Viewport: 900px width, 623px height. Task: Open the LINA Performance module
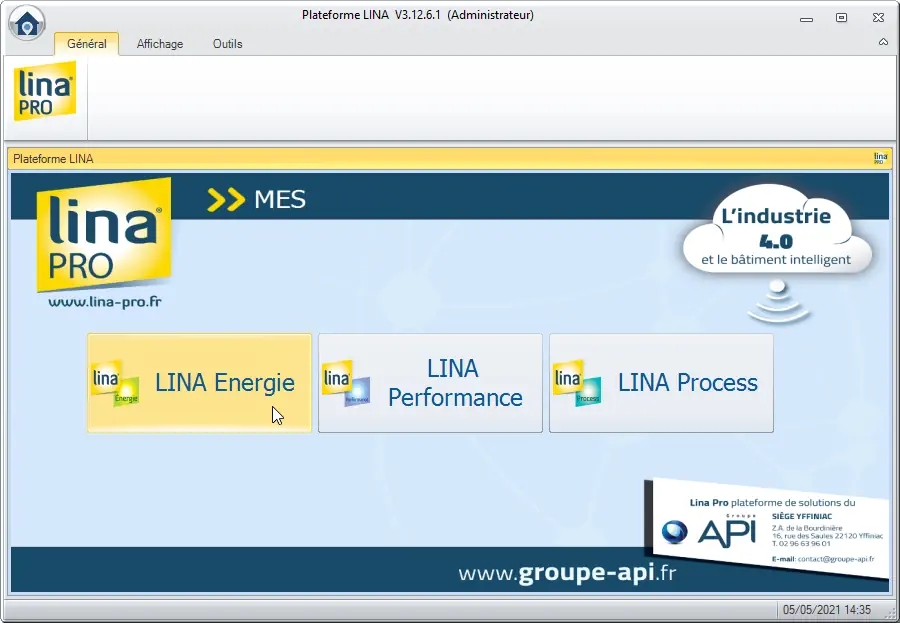pos(430,383)
